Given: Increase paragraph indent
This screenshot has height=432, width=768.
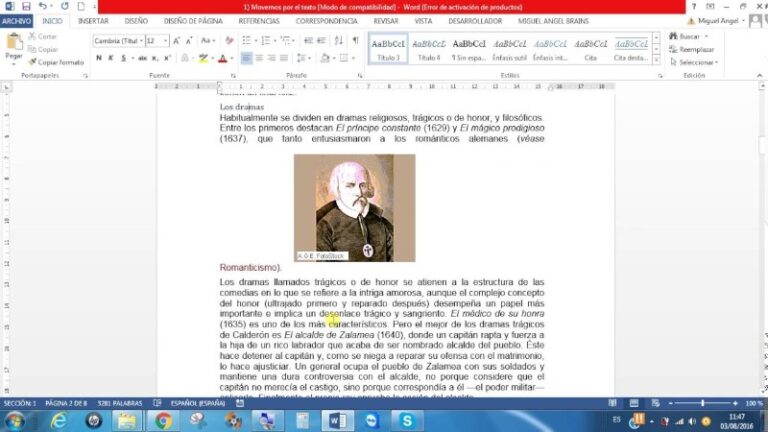Looking at the screenshot, I should (x=321, y=41).
